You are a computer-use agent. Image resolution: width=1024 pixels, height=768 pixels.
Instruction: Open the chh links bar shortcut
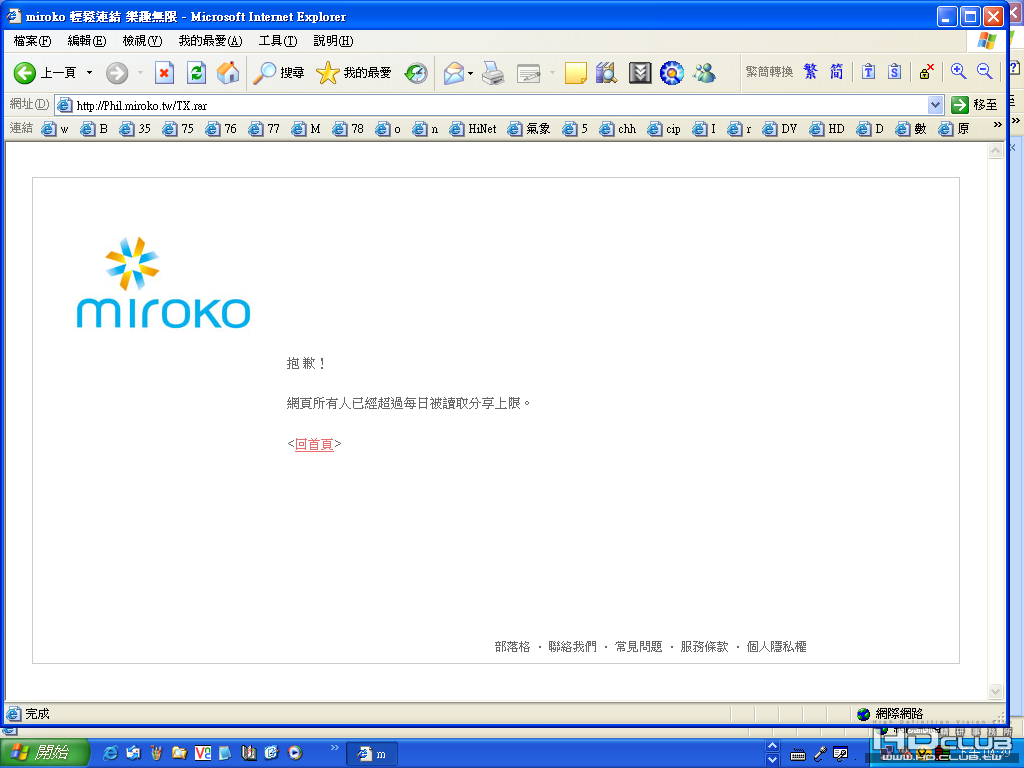618,129
